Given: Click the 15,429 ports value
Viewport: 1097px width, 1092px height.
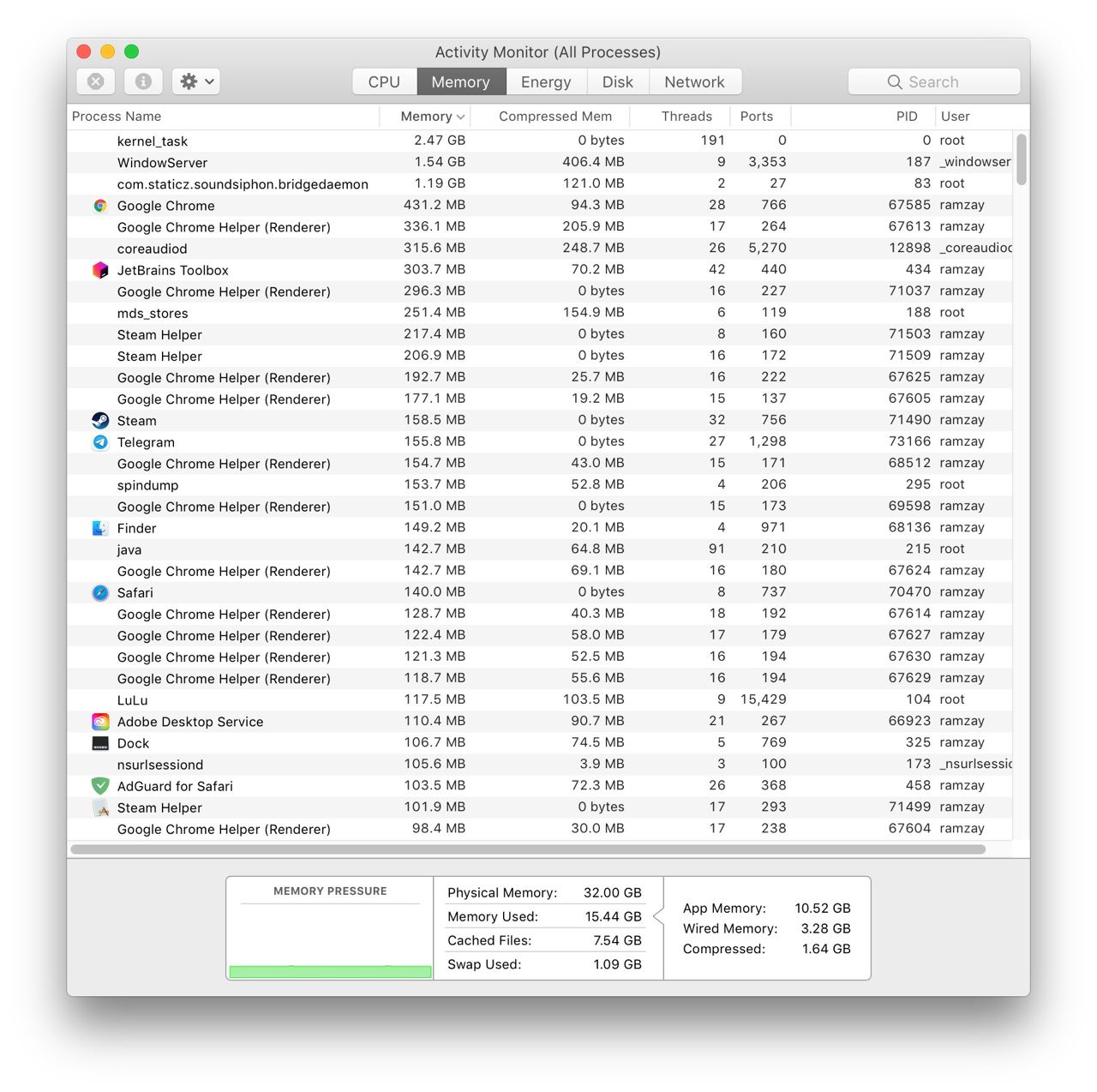Looking at the screenshot, I should (x=763, y=699).
